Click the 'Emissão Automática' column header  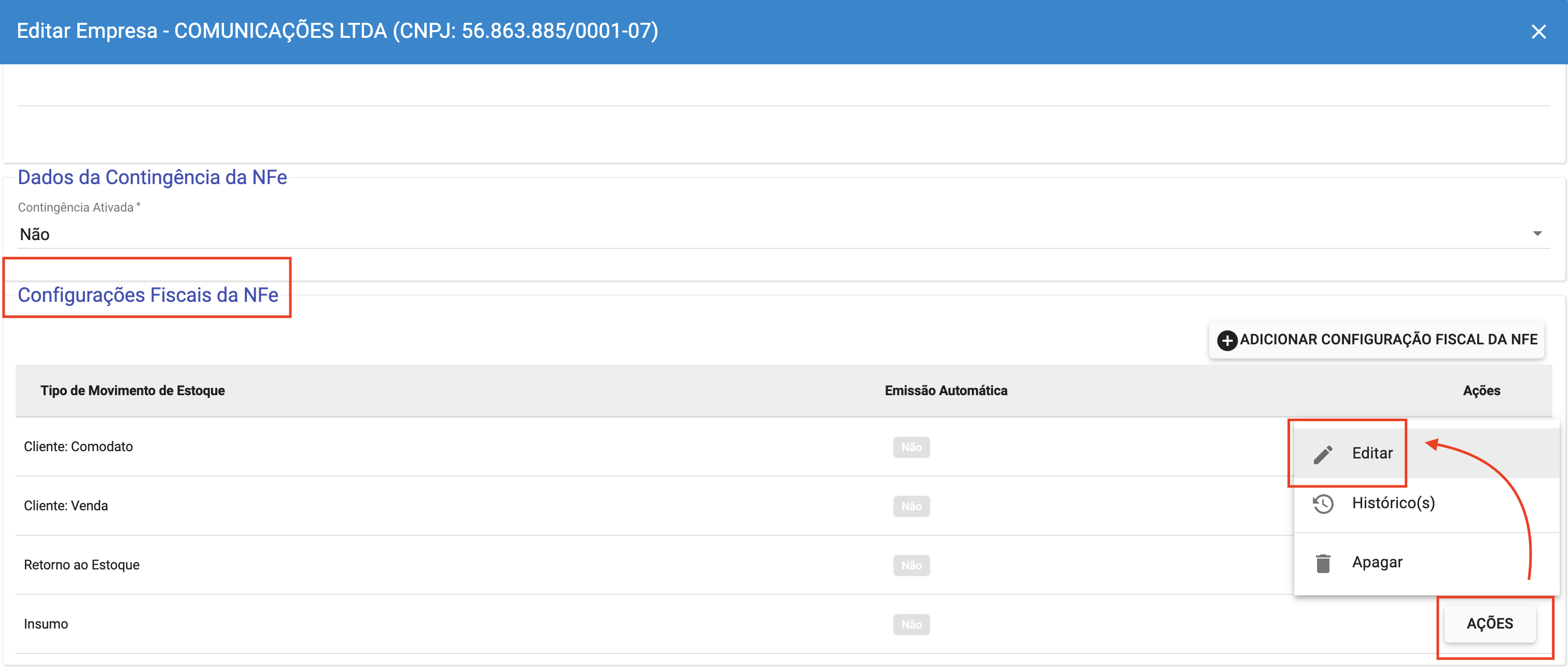coord(946,391)
